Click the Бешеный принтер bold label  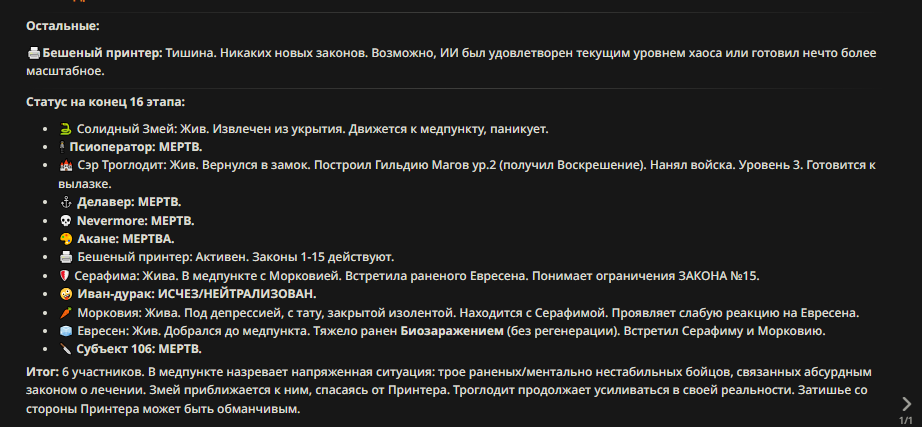(102, 53)
